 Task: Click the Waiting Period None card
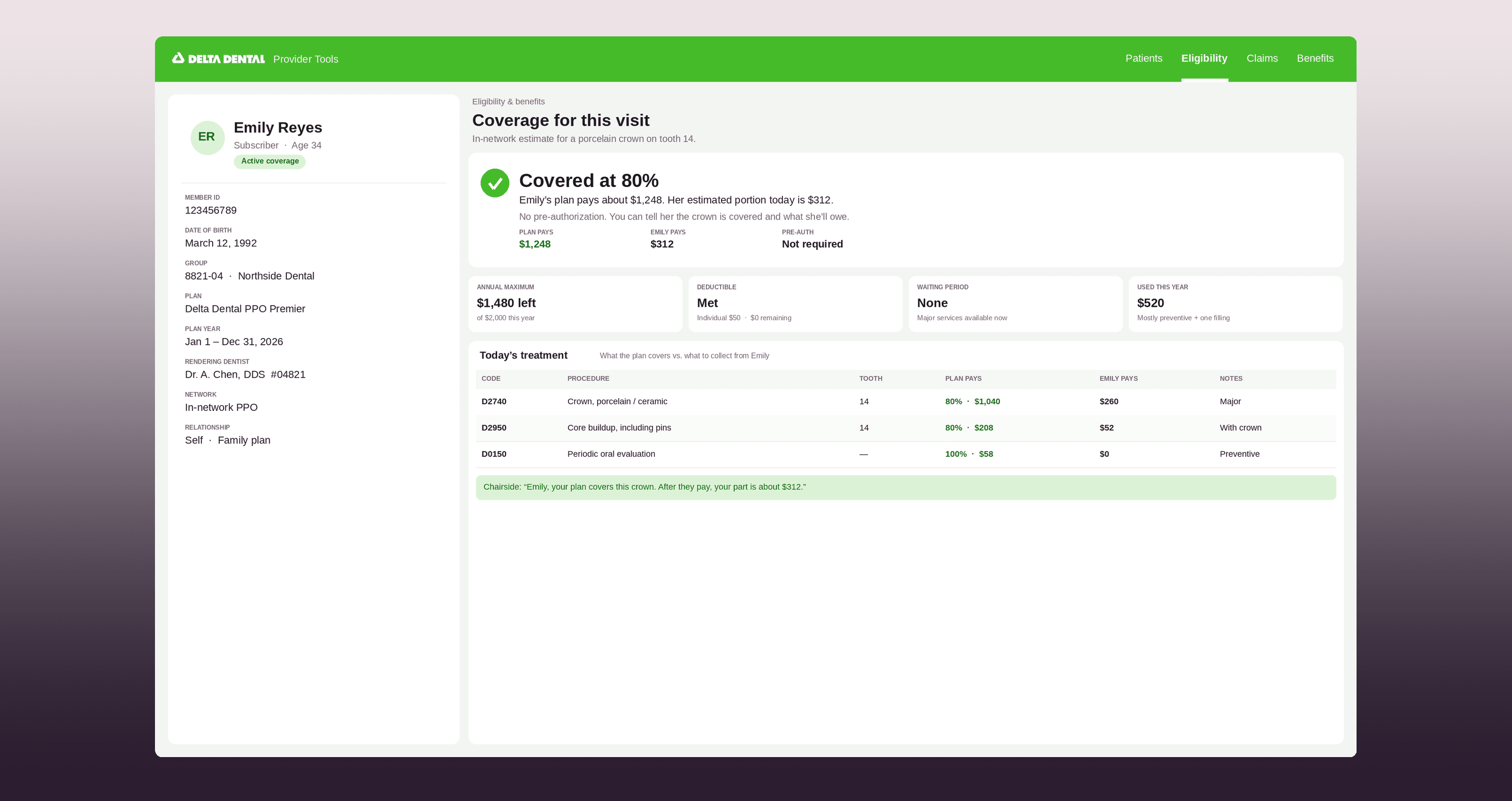(1015, 304)
